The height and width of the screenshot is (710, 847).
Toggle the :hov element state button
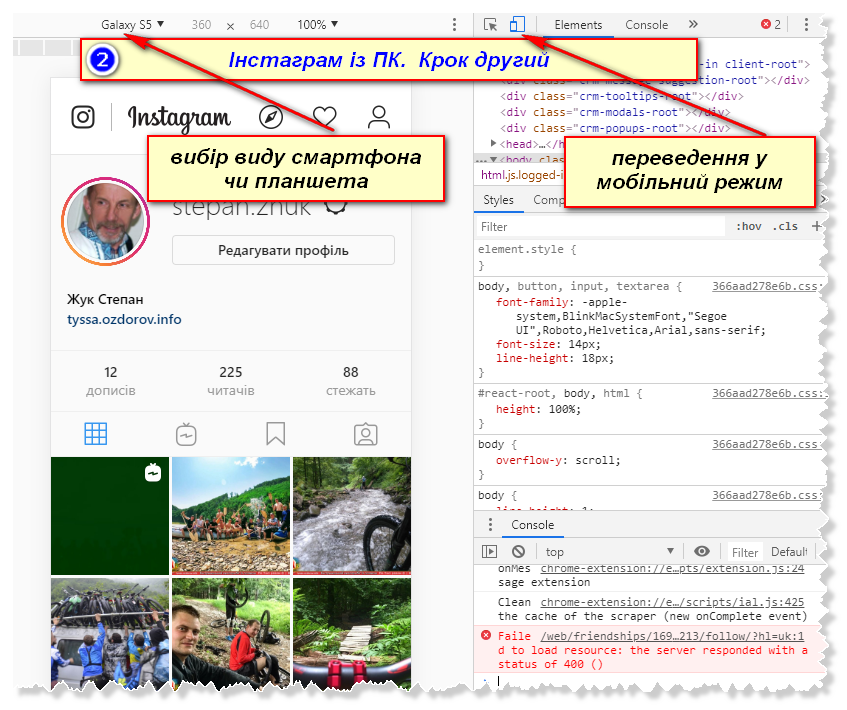tap(749, 226)
